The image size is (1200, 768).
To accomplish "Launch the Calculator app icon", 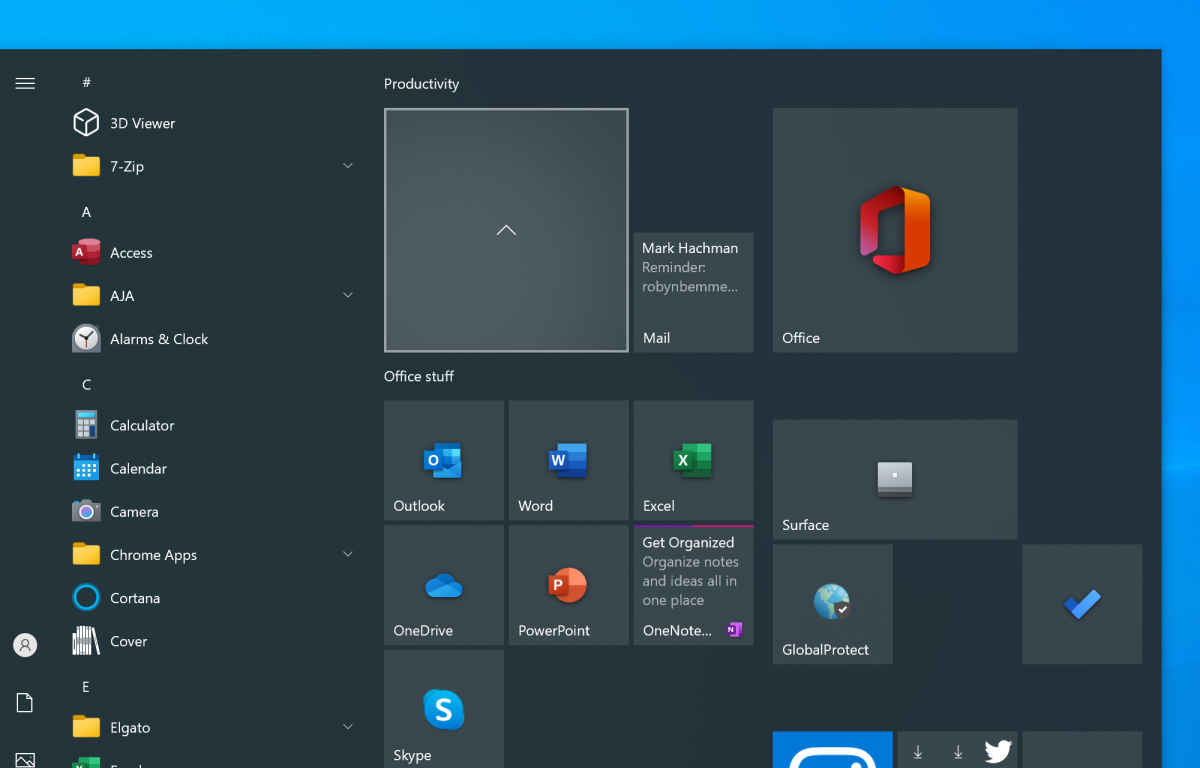I will (x=86, y=425).
